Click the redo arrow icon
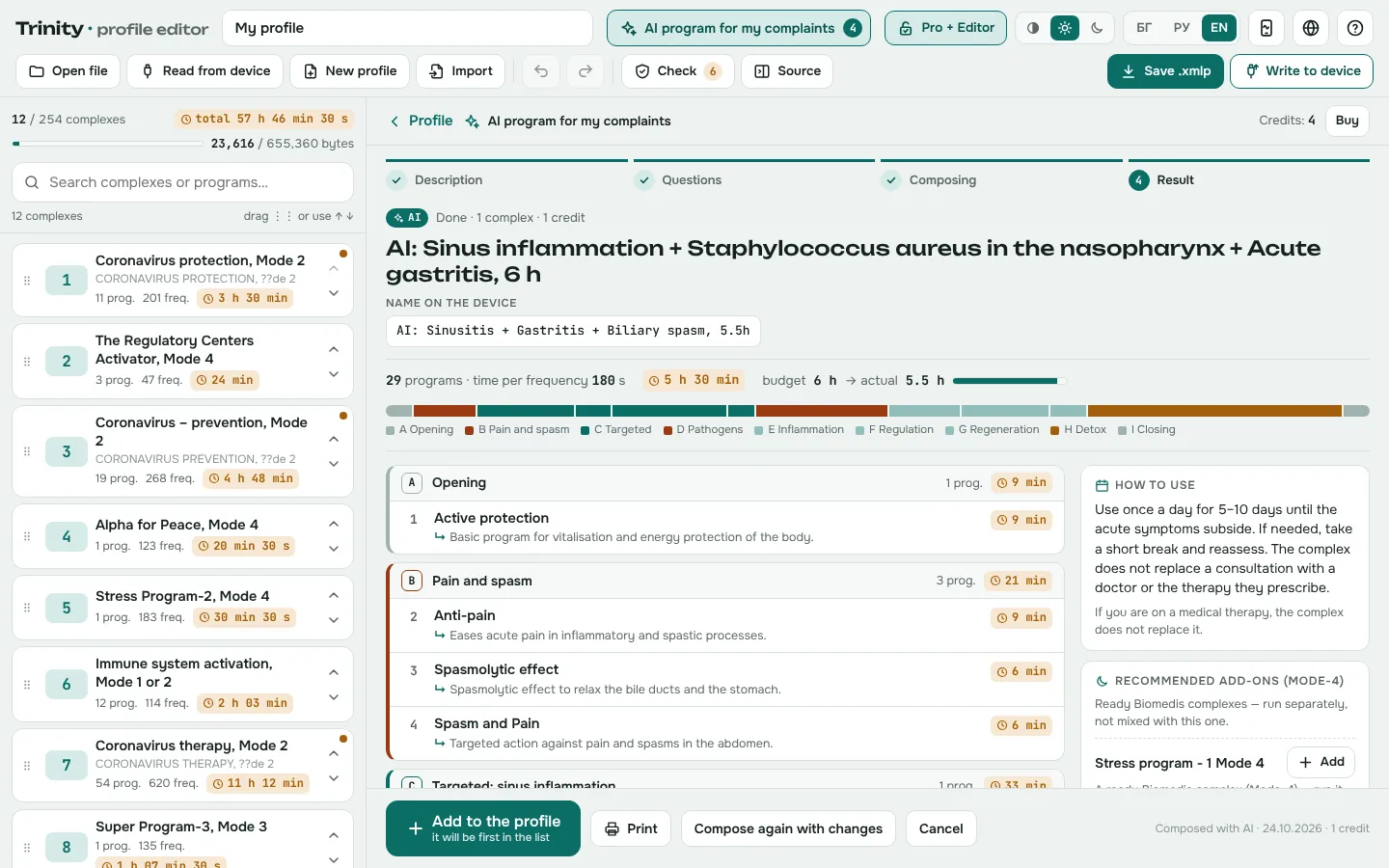Screen dimensions: 1389x868 point(586,71)
